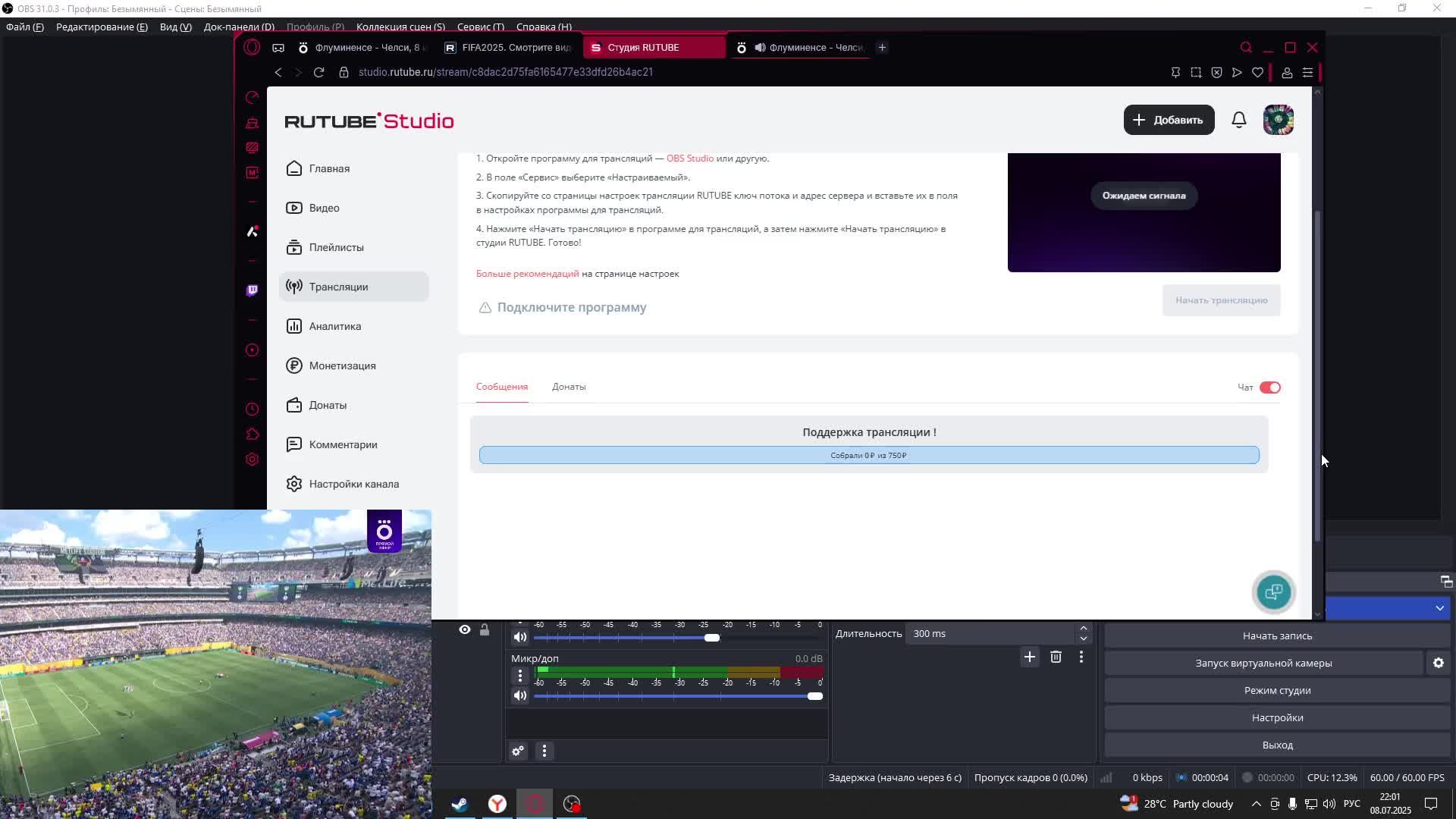The image size is (1456, 819).
Task: Add a new scene transition with plus
Action: click(x=1029, y=657)
